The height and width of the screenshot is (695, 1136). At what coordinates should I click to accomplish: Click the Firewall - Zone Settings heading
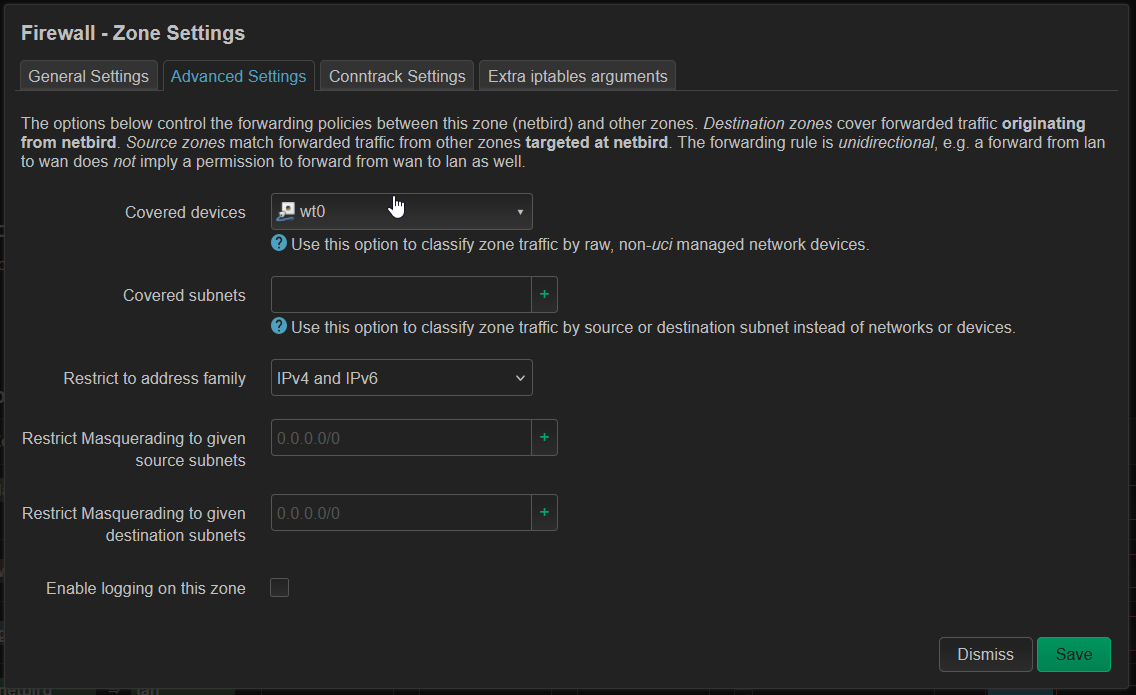point(133,33)
